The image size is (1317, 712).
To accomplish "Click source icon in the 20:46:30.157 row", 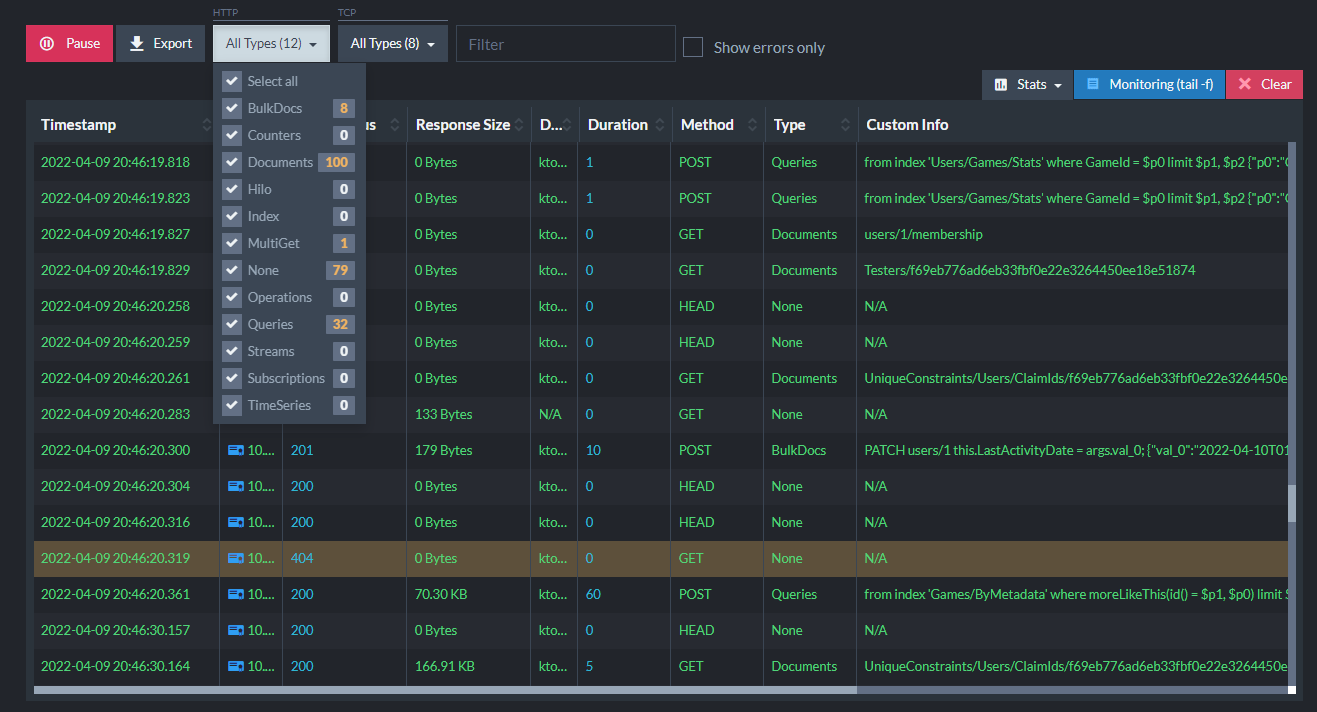I will click(236, 630).
